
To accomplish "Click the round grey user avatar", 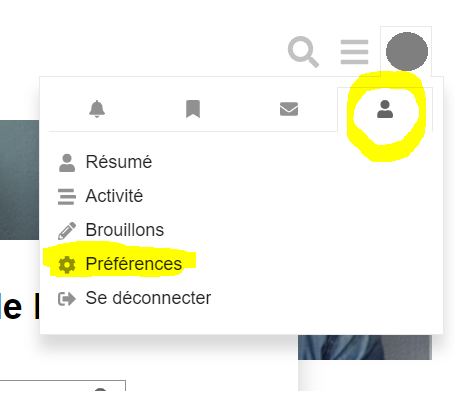I will pos(407,52).
